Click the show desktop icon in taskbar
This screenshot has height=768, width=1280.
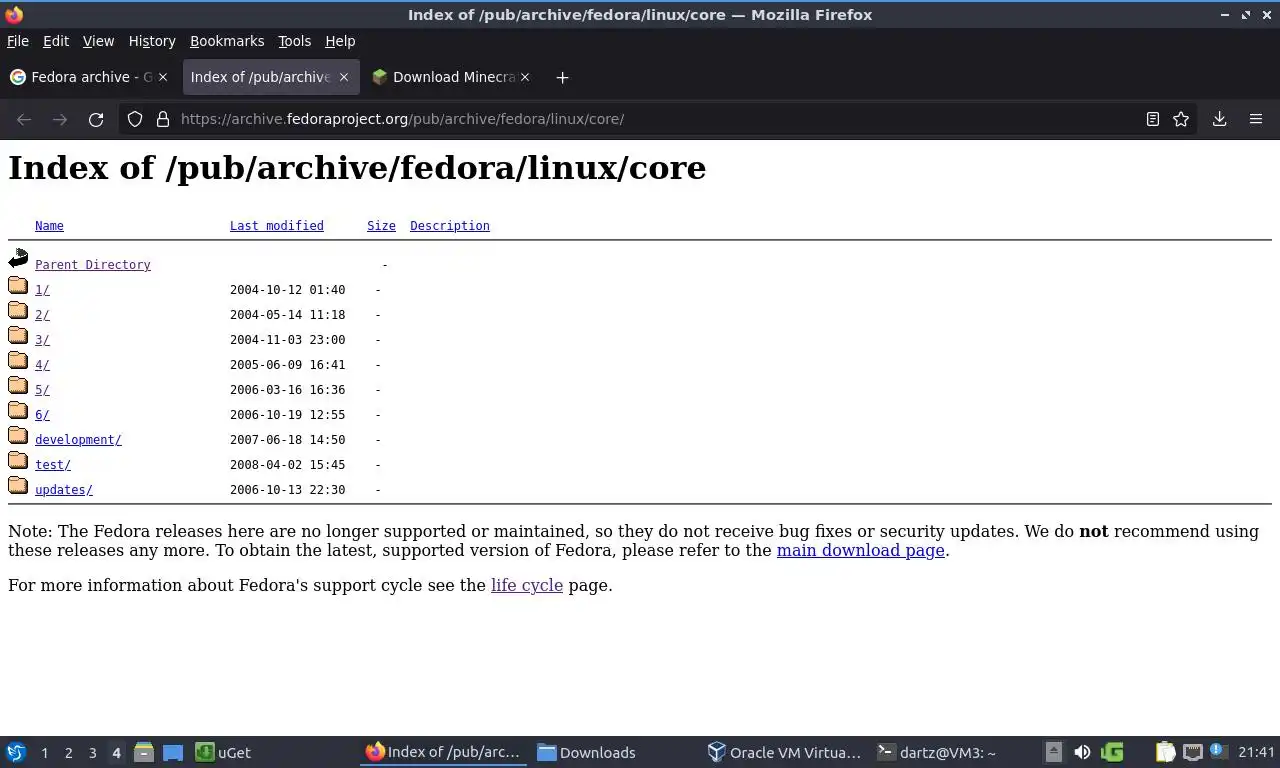[173, 752]
